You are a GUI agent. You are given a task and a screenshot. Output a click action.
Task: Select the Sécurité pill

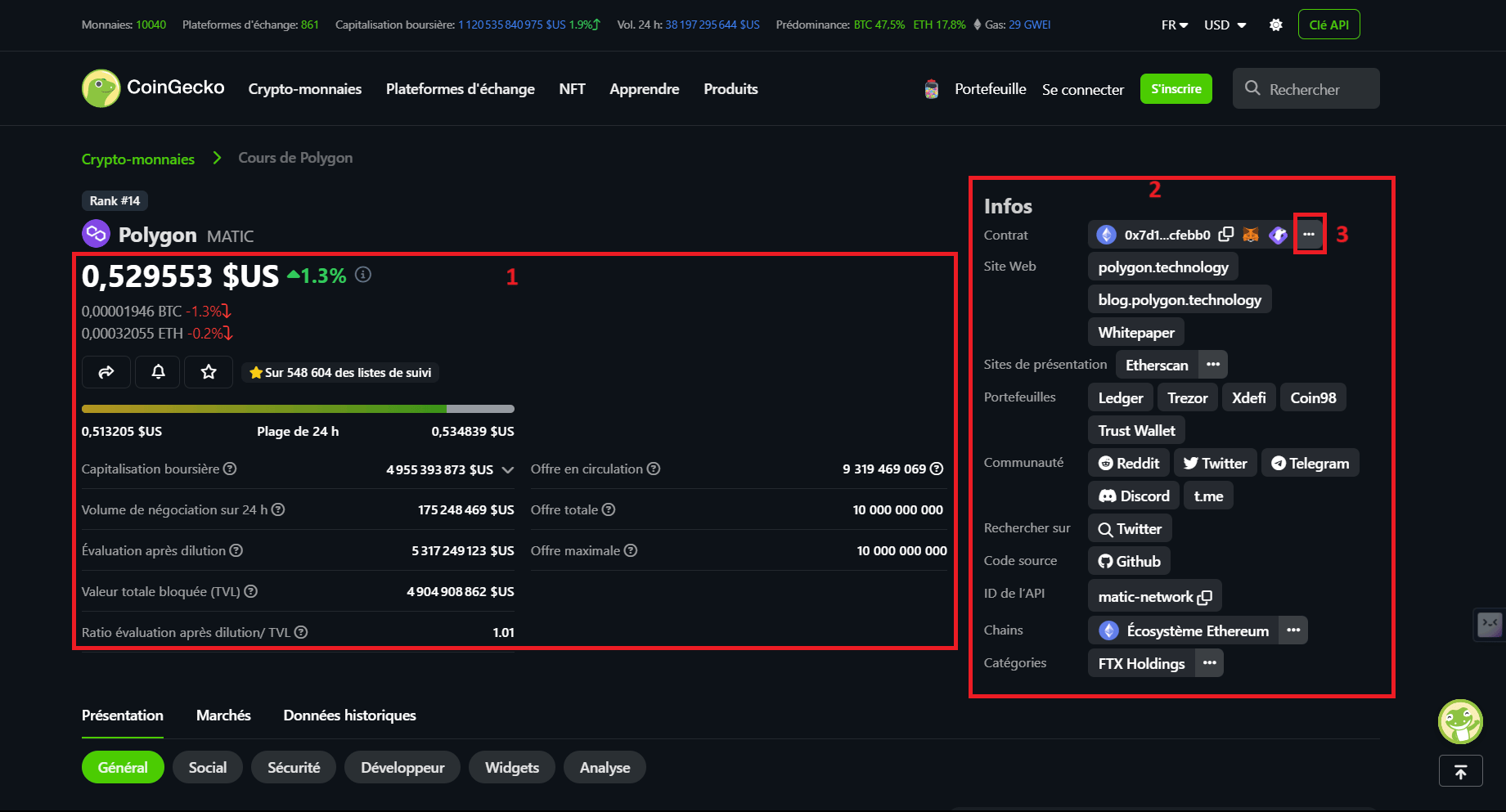pos(294,767)
